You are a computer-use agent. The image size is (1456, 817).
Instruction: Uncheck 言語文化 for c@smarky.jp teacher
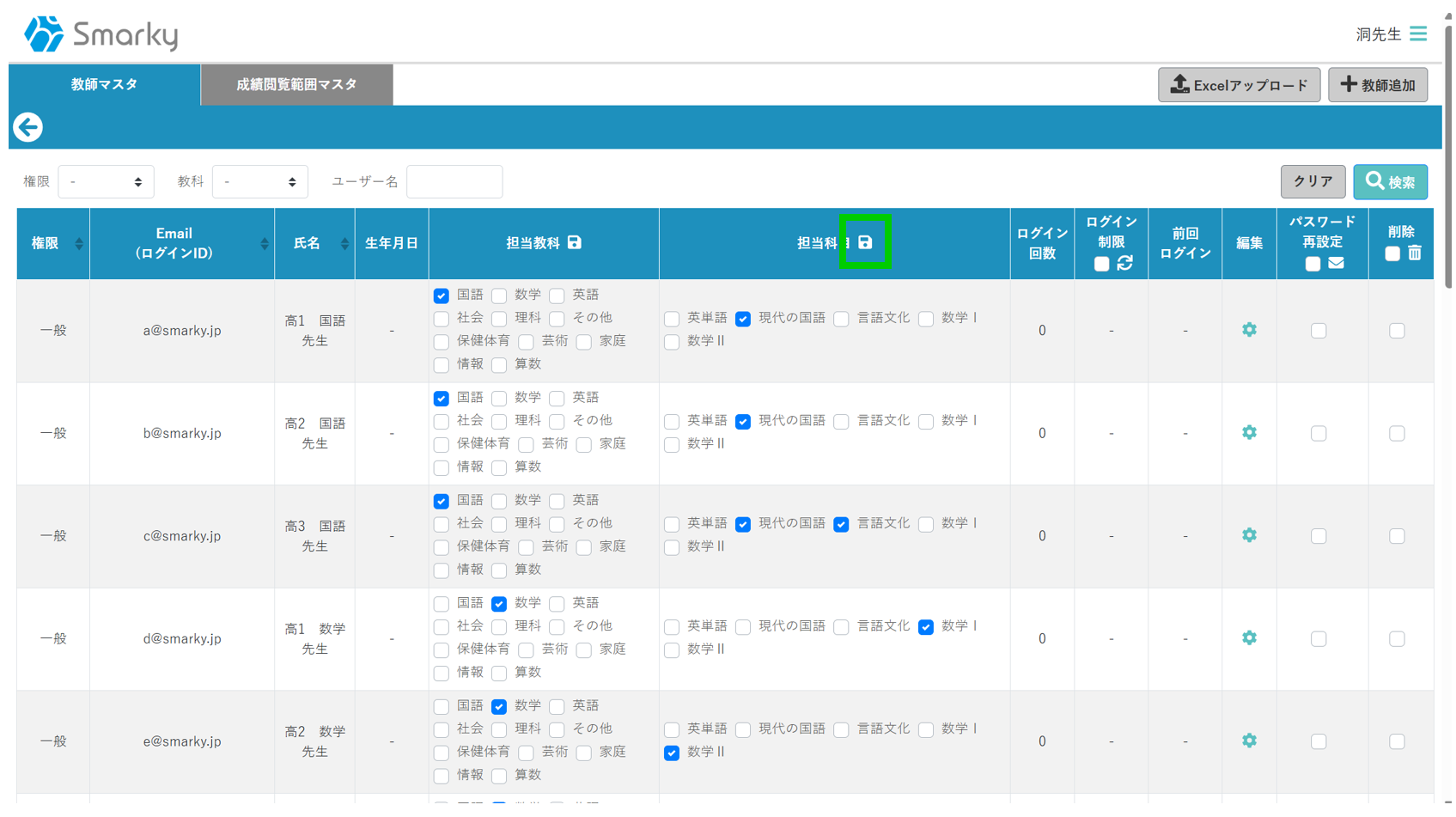(x=841, y=524)
